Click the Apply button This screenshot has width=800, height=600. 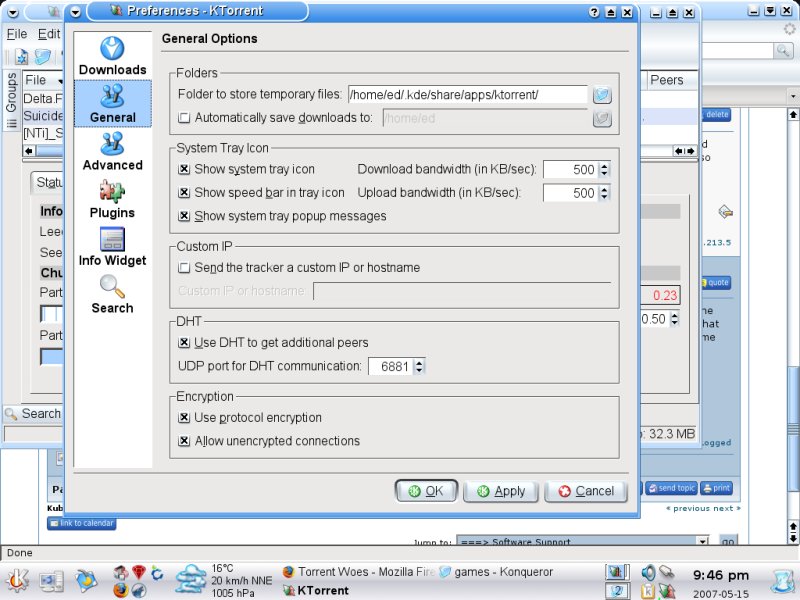(501, 491)
